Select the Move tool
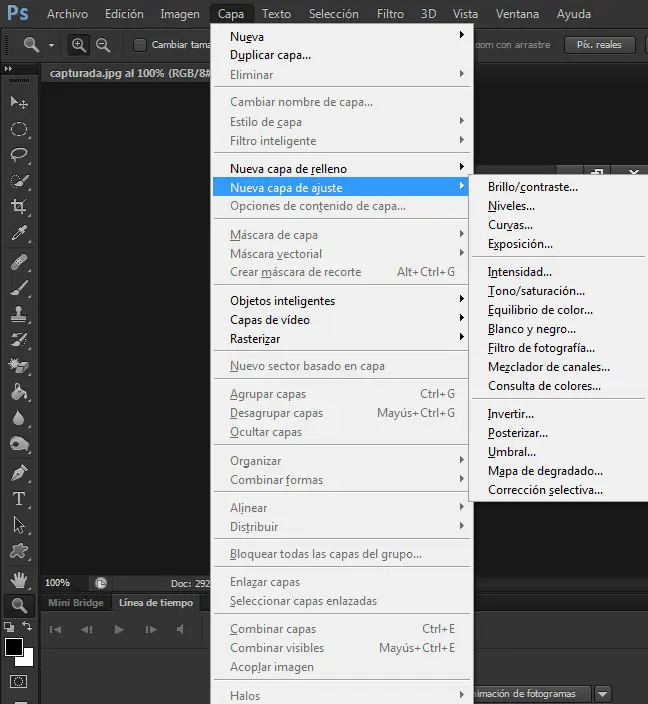The image size is (648, 704). coord(19,103)
